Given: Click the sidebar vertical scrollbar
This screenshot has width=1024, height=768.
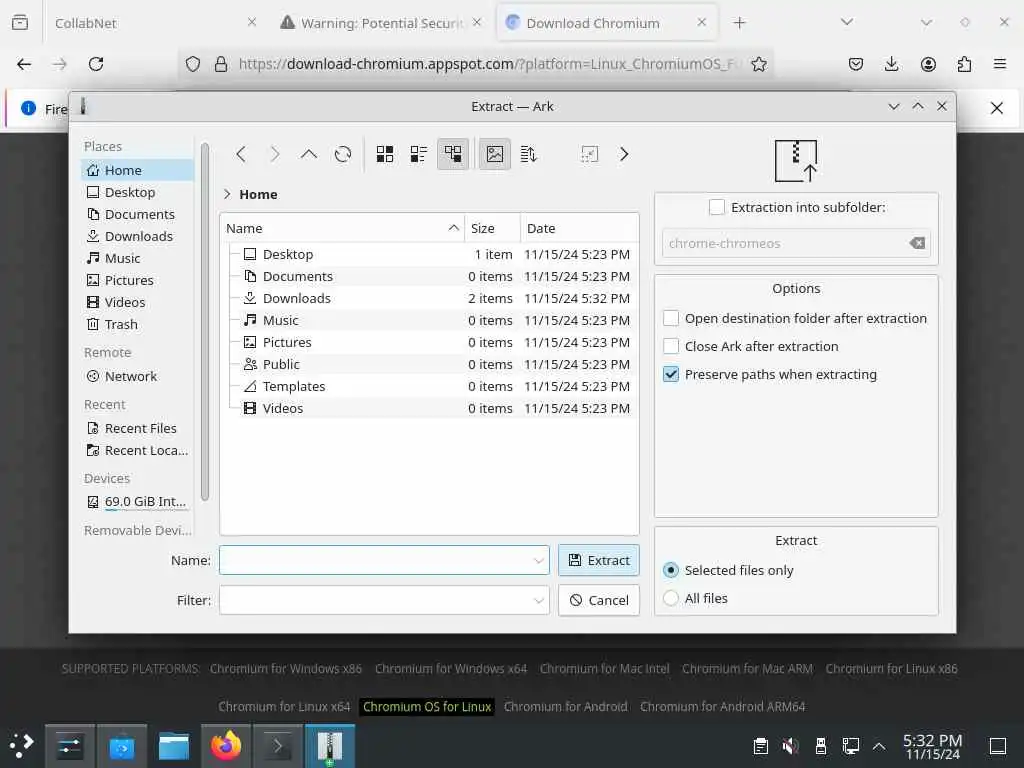Looking at the screenshot, I should pyautogui.click(x=205, y=321).
